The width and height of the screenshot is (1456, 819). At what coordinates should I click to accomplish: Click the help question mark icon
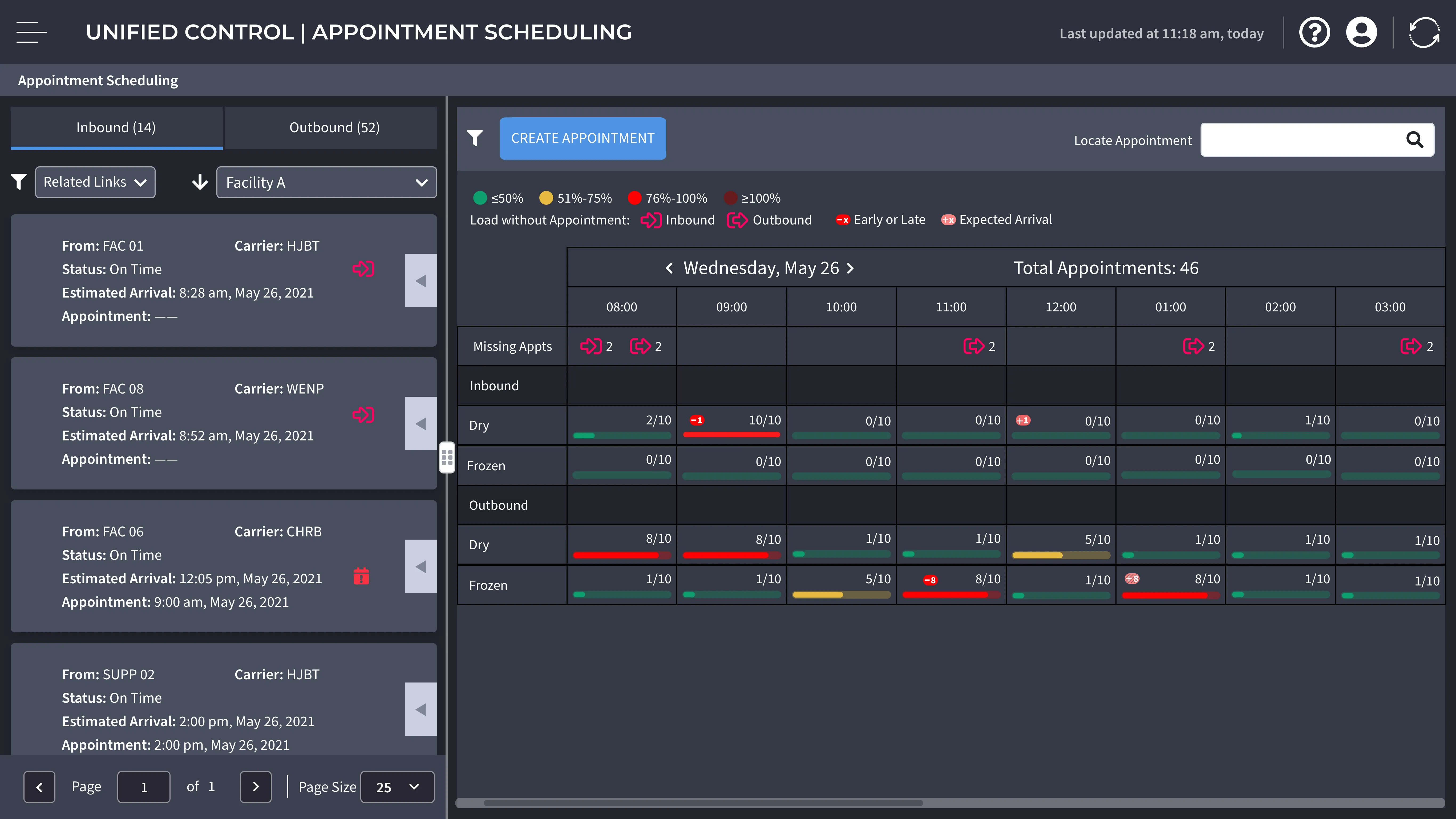(x=1314, y=33)
